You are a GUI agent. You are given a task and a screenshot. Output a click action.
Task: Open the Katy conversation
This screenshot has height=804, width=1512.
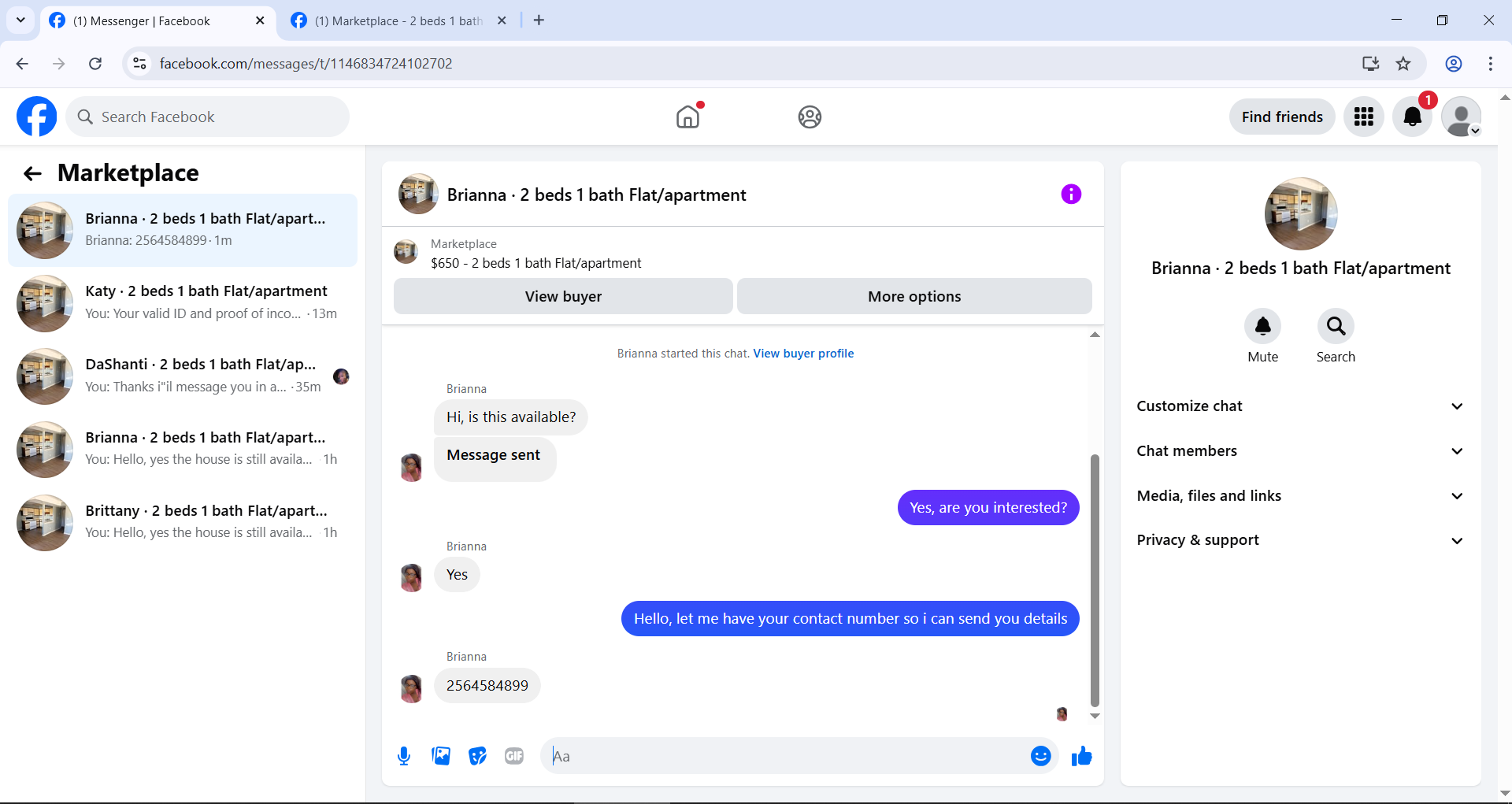[x=183, y=303]
